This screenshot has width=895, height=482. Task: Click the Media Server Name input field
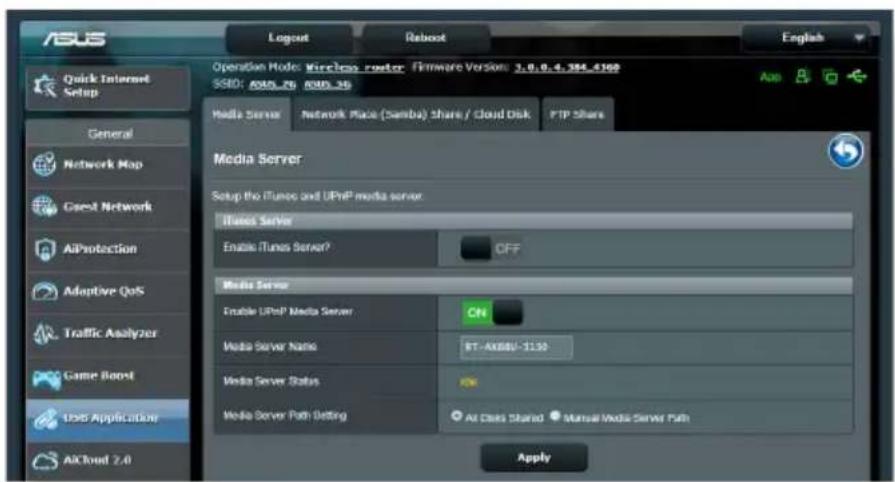pyautogui.click(x=516, y=347)
